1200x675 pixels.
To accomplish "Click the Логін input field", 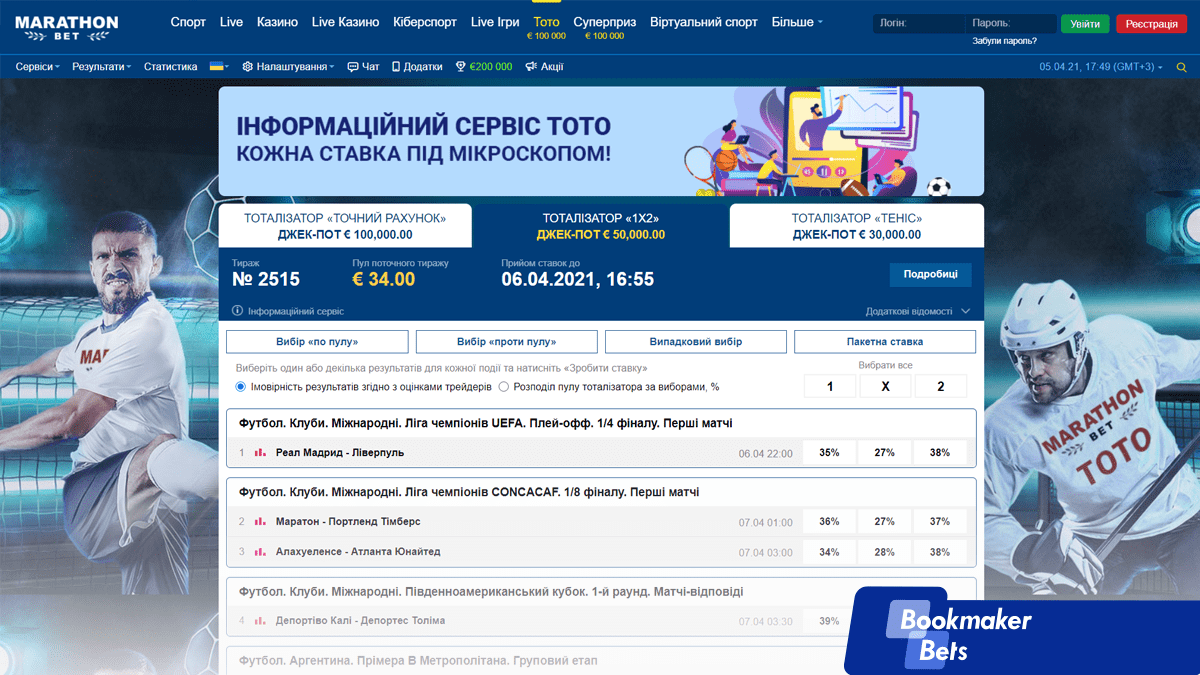I will click(918, 24).
